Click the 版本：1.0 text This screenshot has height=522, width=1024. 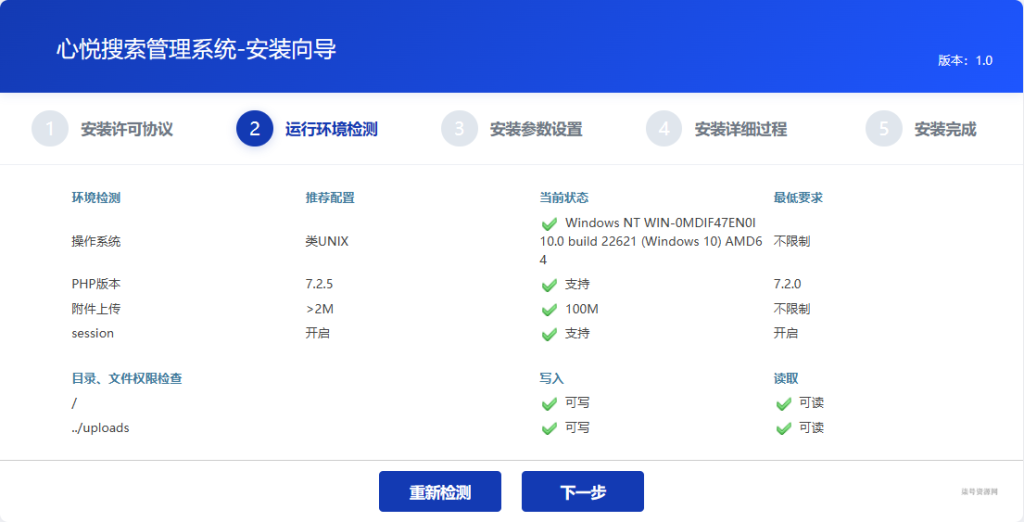pos(965,61)
